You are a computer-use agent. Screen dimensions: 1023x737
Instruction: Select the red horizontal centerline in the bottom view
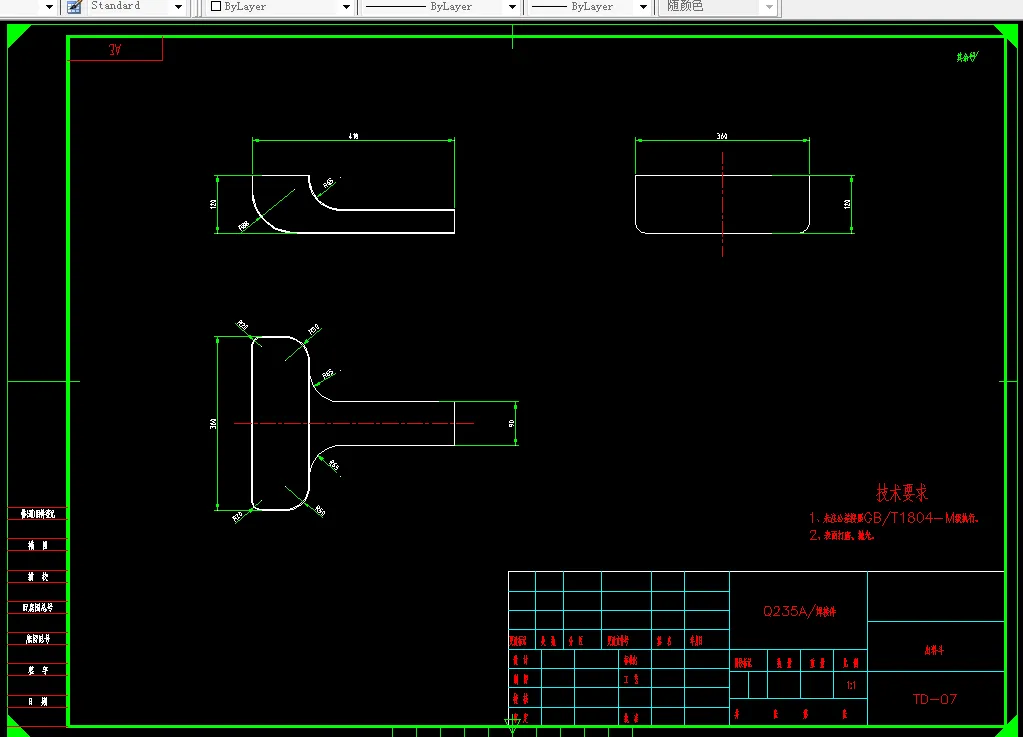(x=354, y=423)
